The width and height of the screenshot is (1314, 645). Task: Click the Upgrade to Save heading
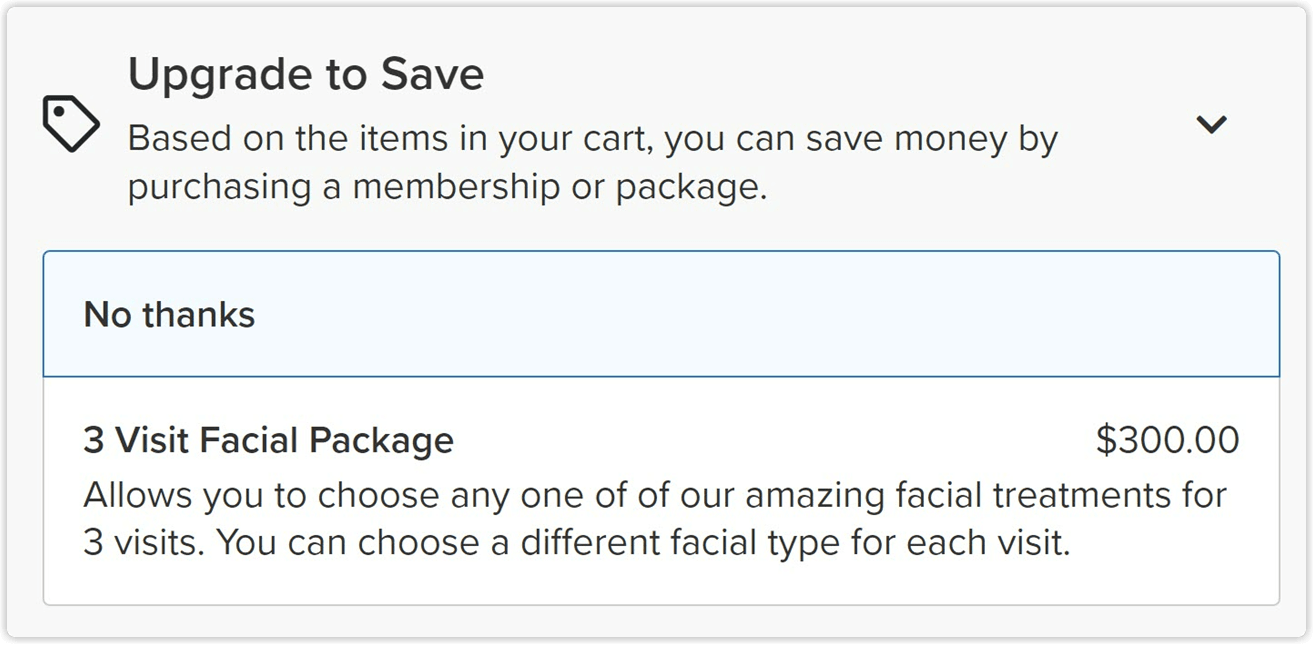click(x=305, y=72)
